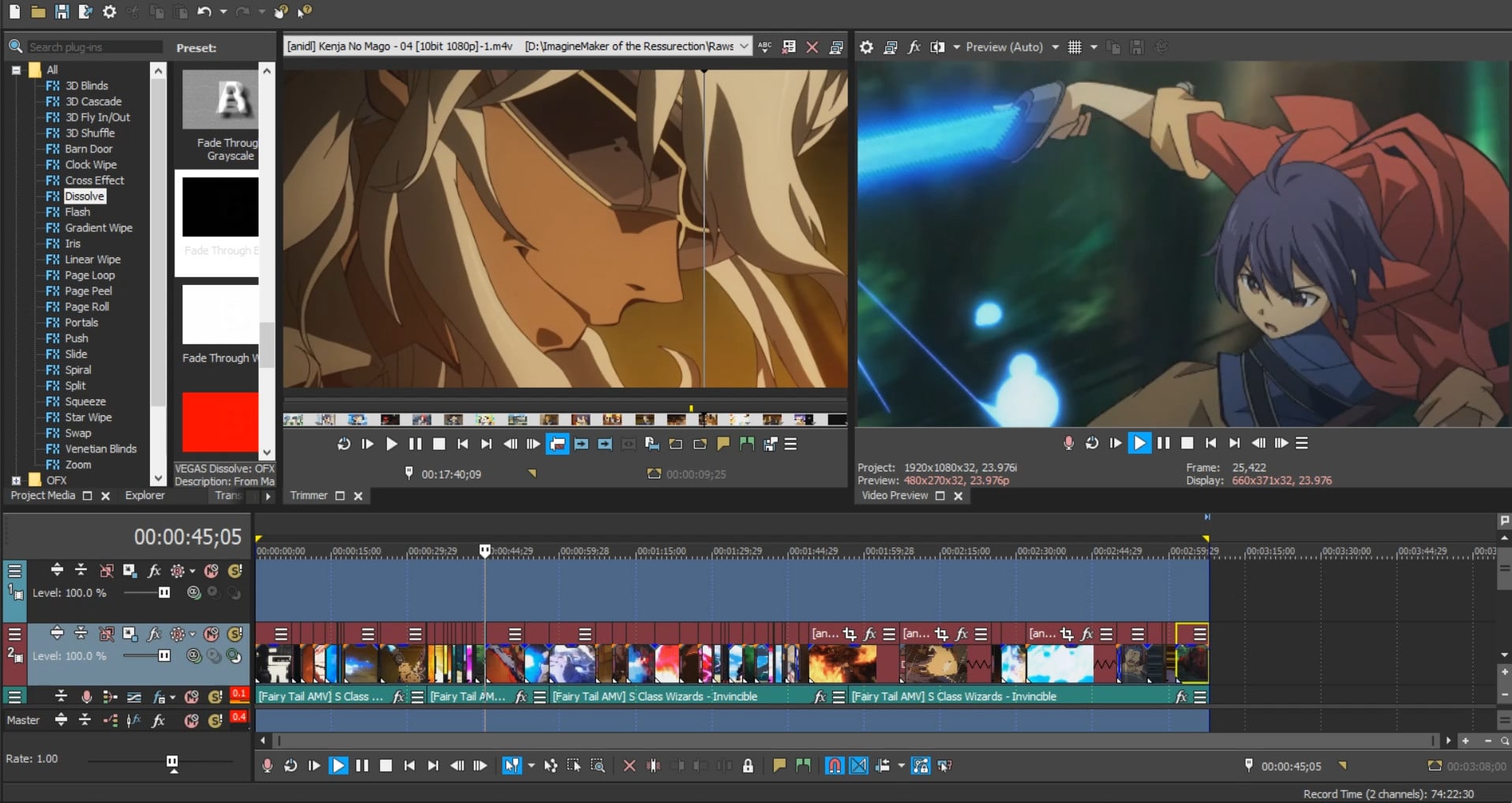The width and height of the screenshot is (1512, 803).
Task: Solo video track 1
Action: point(234,570)
